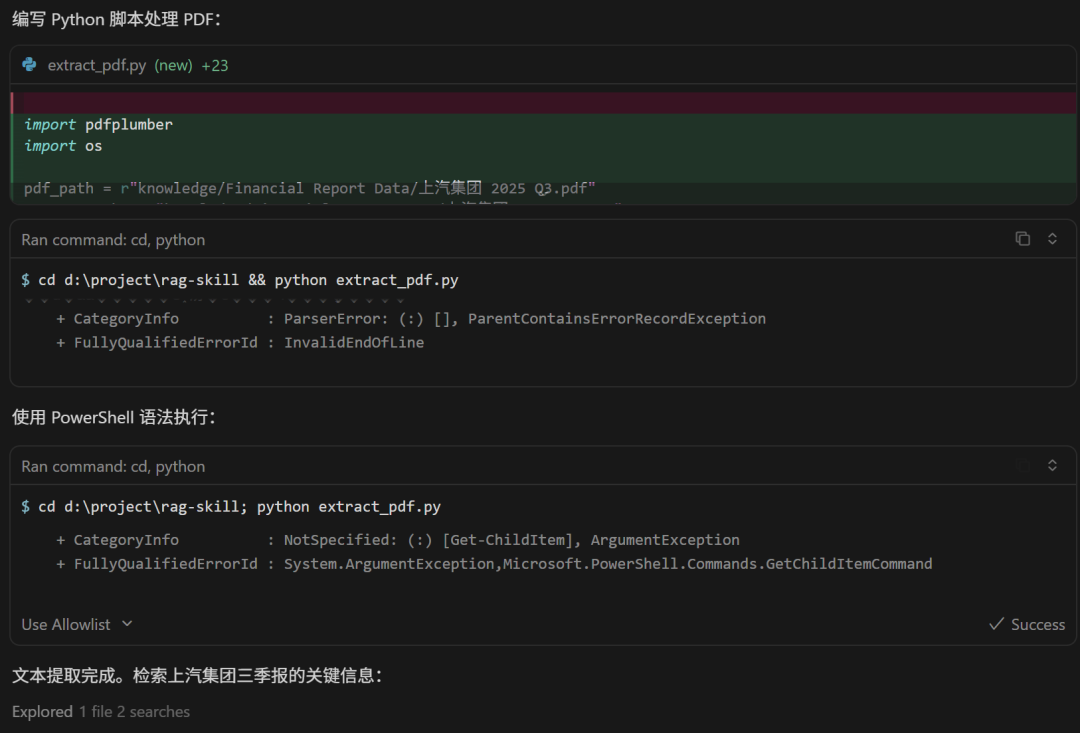1080x733 pixels.
Task: Click the 'import pdfplumber' code line
Action: (98, 124)
